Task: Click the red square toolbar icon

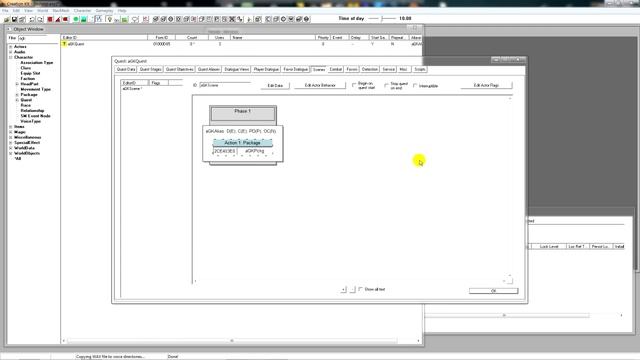Action: [50, 19]
